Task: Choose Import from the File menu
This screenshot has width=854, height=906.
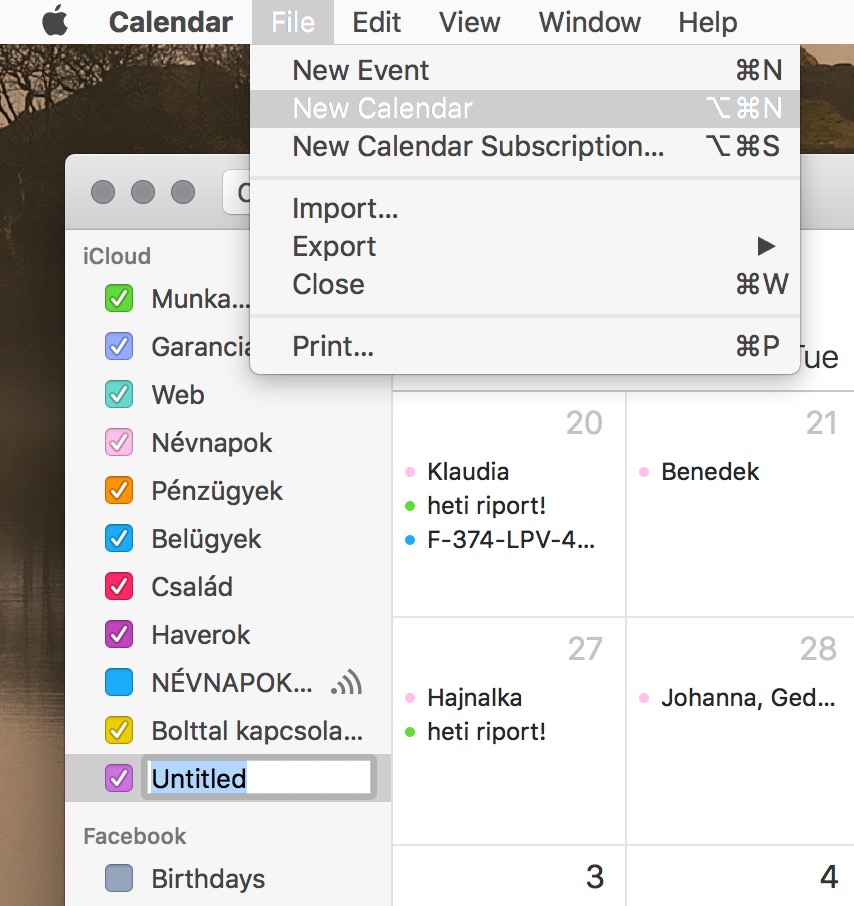Action: click(525, 209)
